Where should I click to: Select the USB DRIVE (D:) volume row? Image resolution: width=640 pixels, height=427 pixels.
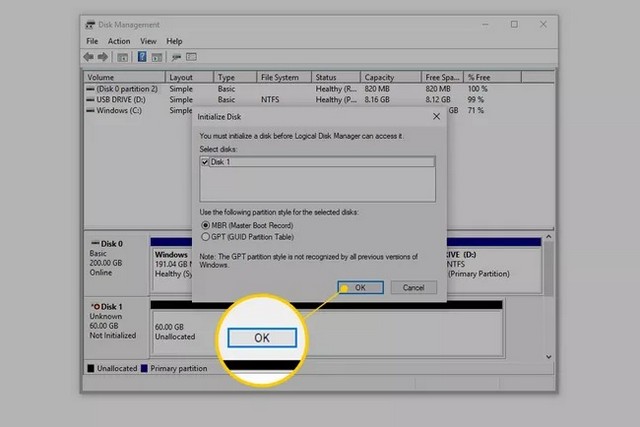(118, 100)
